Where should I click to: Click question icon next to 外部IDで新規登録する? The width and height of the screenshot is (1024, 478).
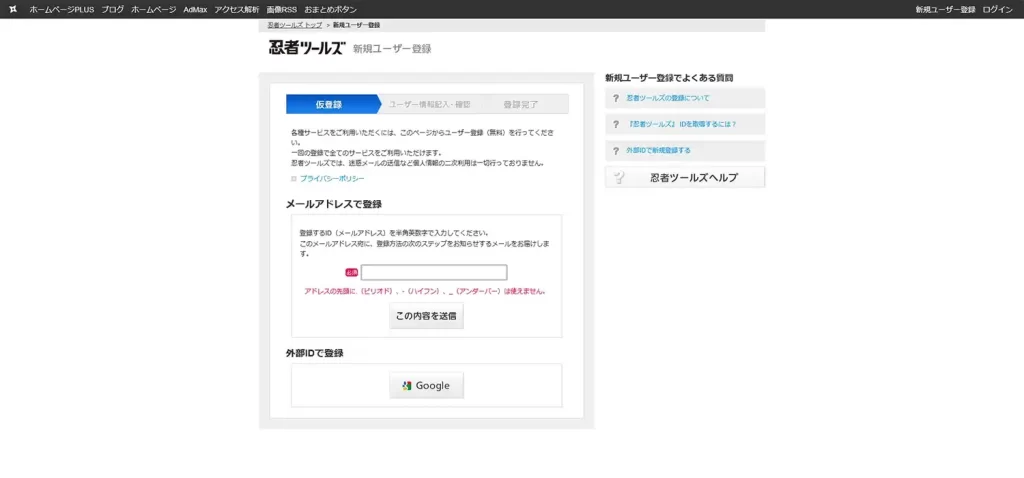coord(616,150)
